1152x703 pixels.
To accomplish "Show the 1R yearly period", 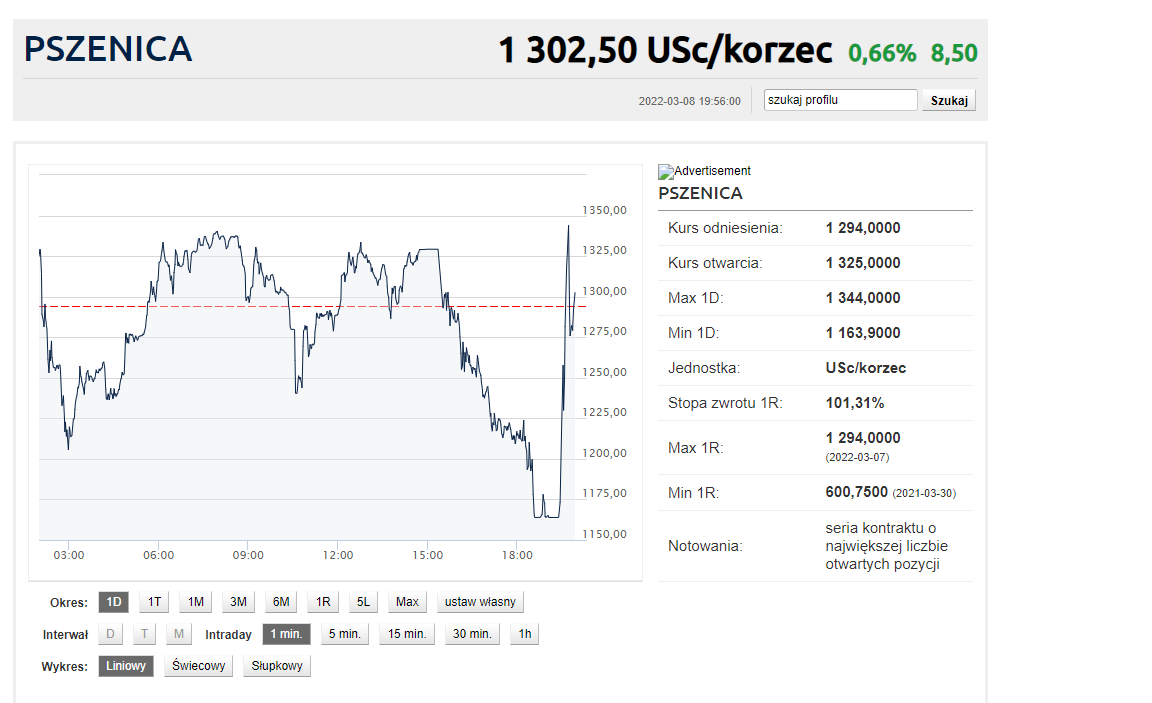I will [x=323, y=602].
